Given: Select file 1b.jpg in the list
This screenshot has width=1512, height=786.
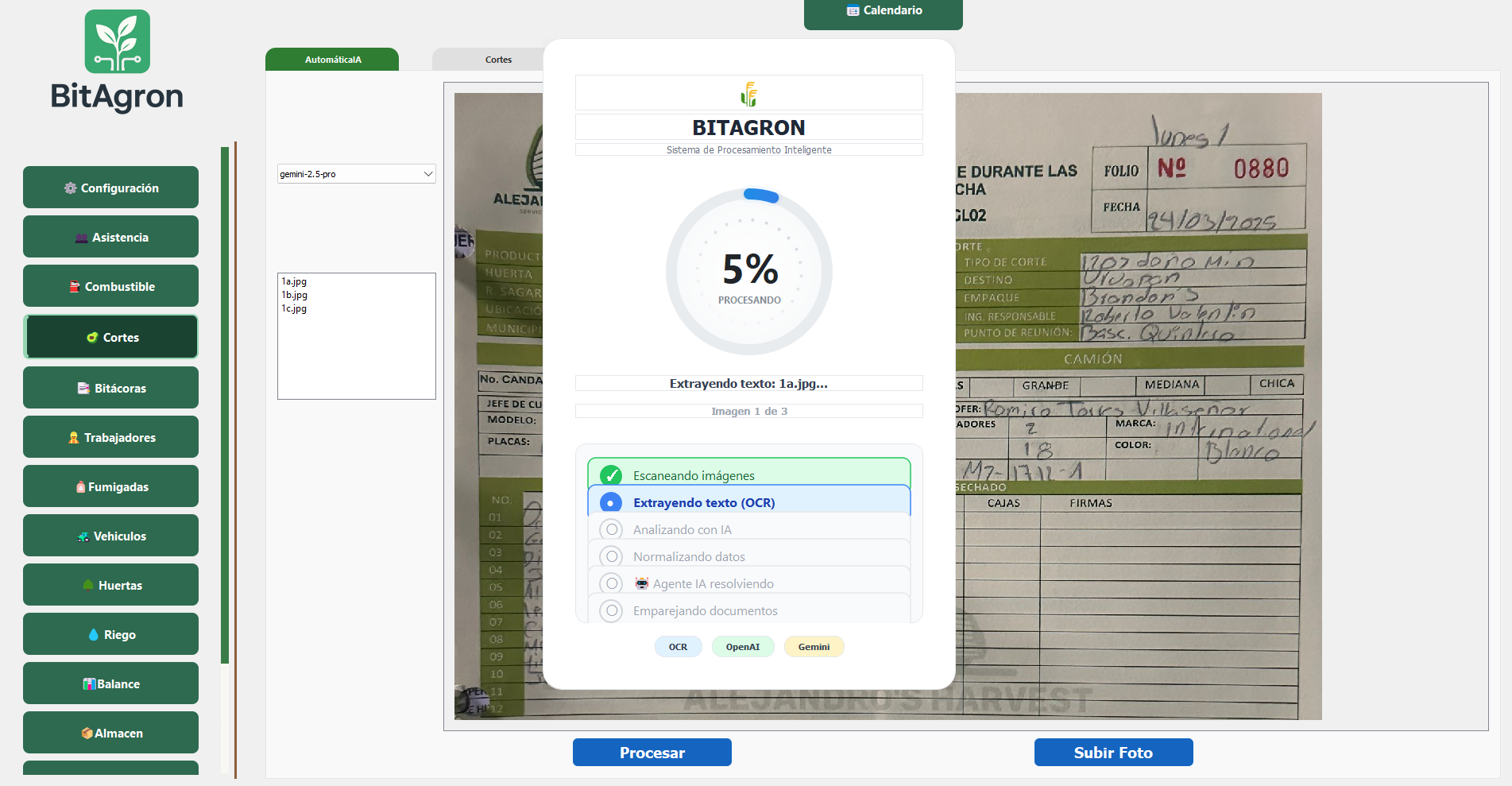Looking at the screenshot, I should click(294, 295).
